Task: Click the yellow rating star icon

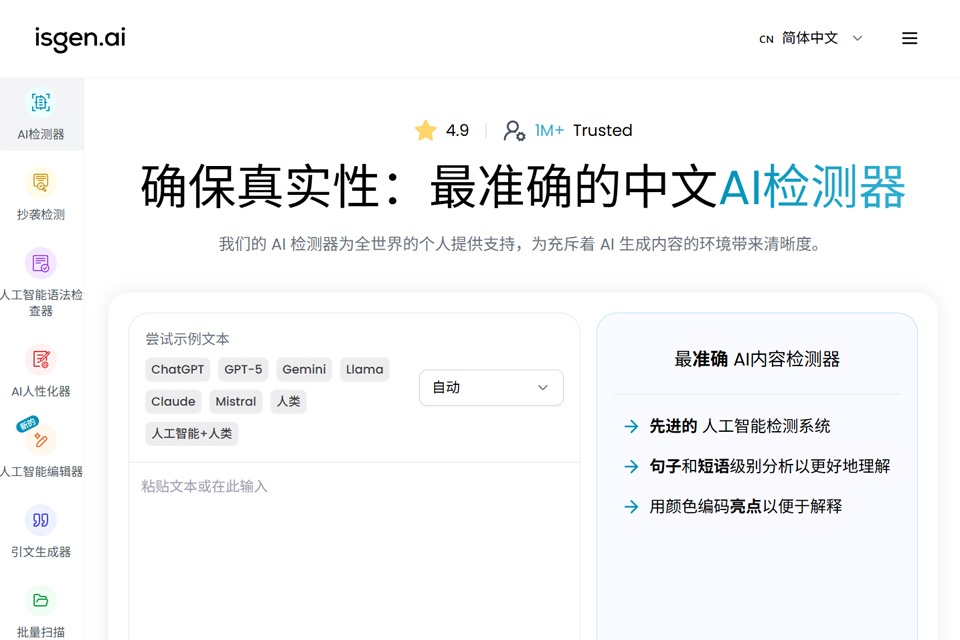Action: coord(425,130)
